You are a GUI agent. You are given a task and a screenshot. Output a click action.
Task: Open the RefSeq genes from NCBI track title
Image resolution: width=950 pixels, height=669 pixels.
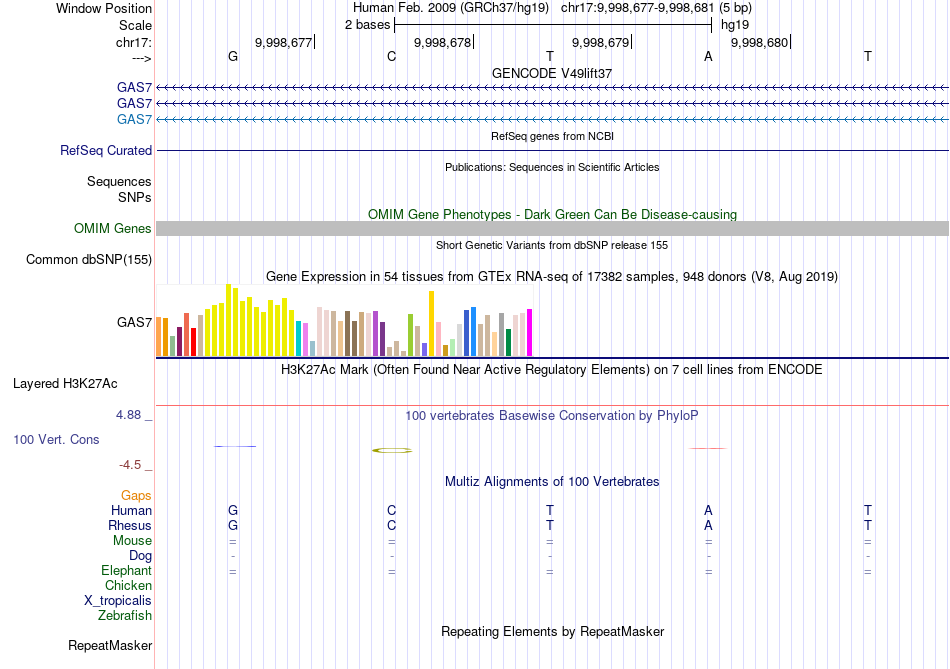point(552,136)
